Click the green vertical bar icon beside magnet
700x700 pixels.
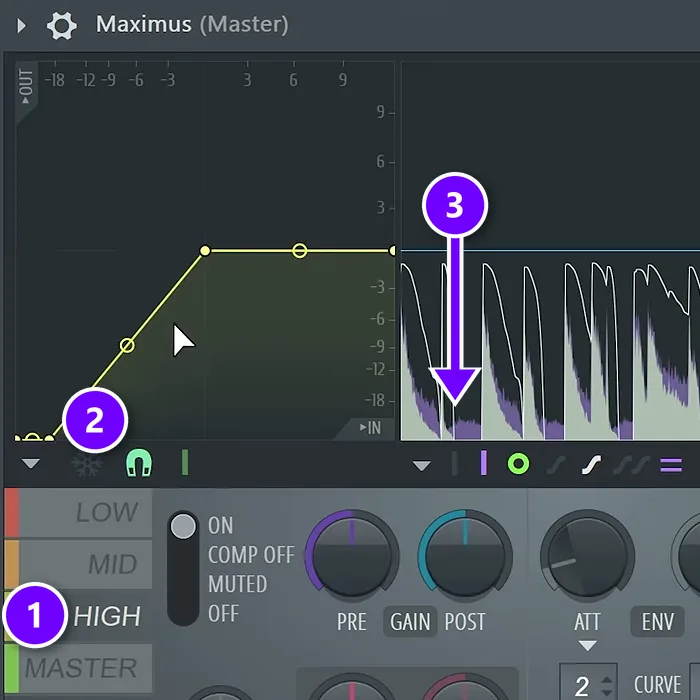[x=185, y=462]
